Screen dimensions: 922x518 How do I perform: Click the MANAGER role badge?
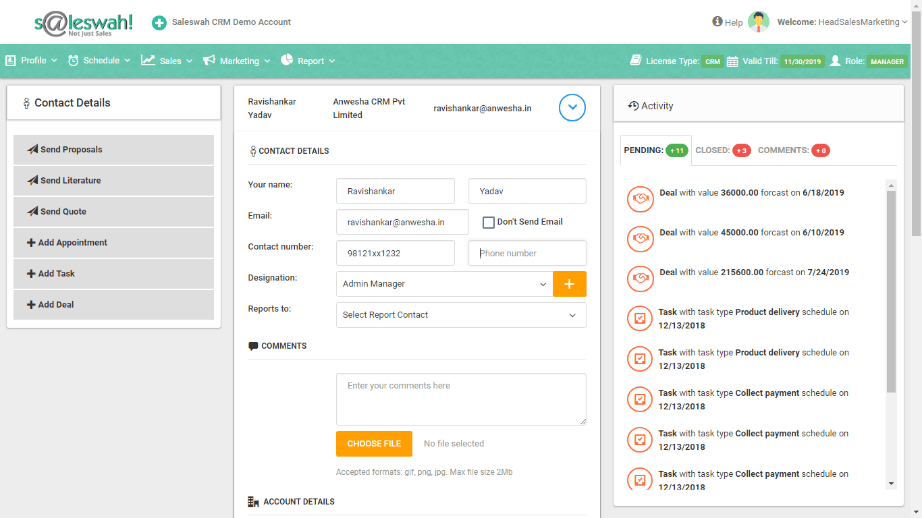tap(887, 61)
